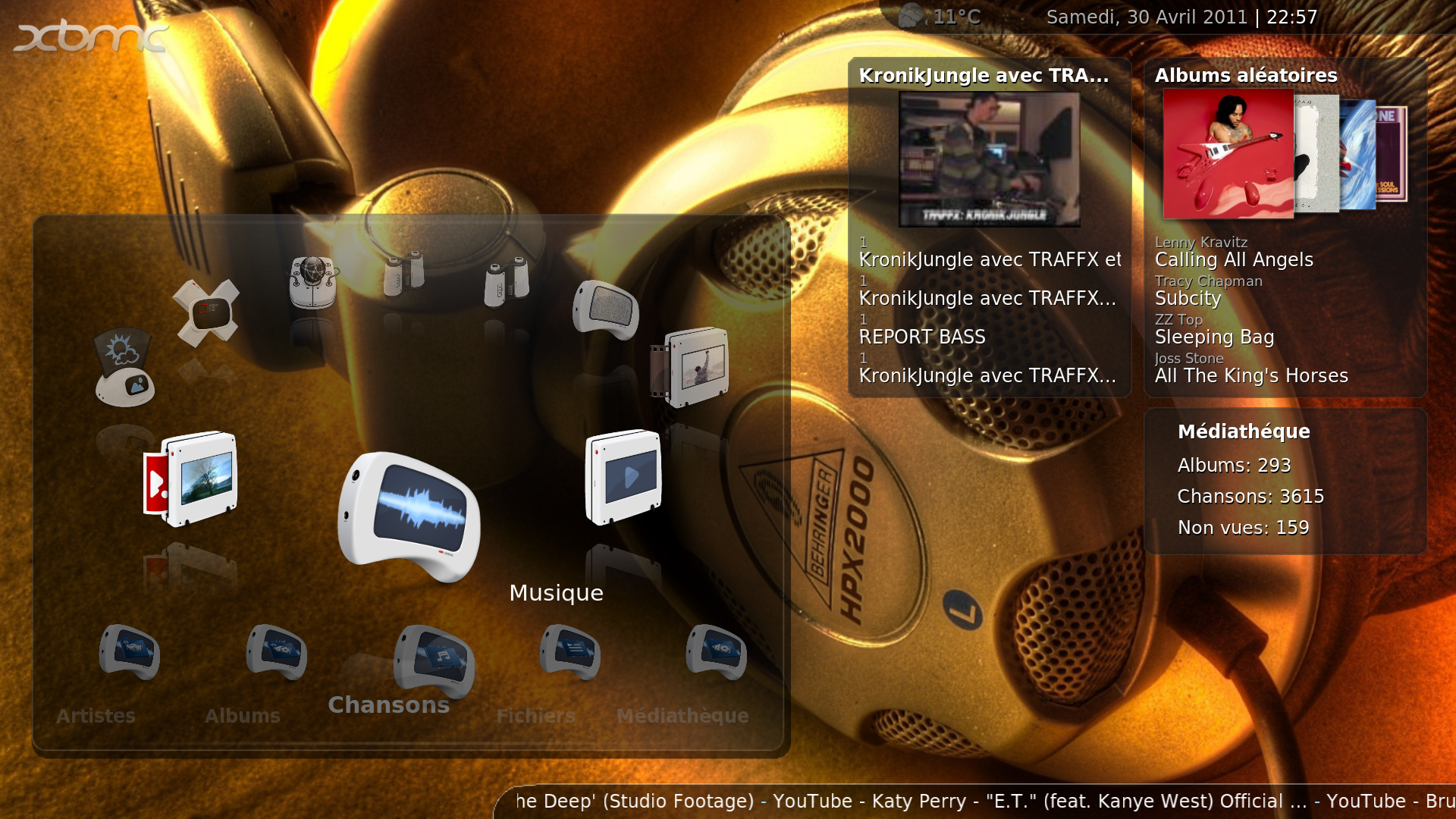Open the red Lenny Kravitz album cover
1456x819 pixels.
coord(1228,154)
